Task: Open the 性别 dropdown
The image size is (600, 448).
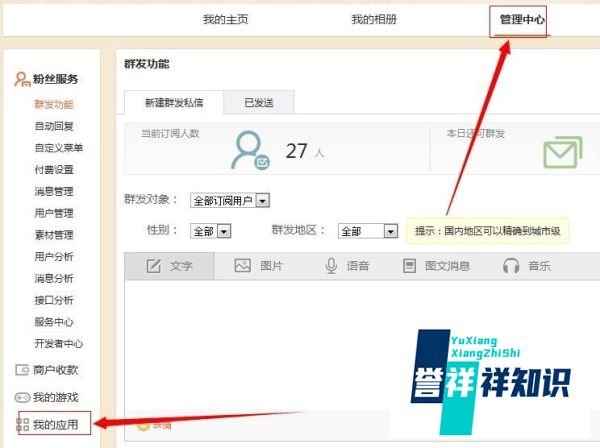Action: 210,231
